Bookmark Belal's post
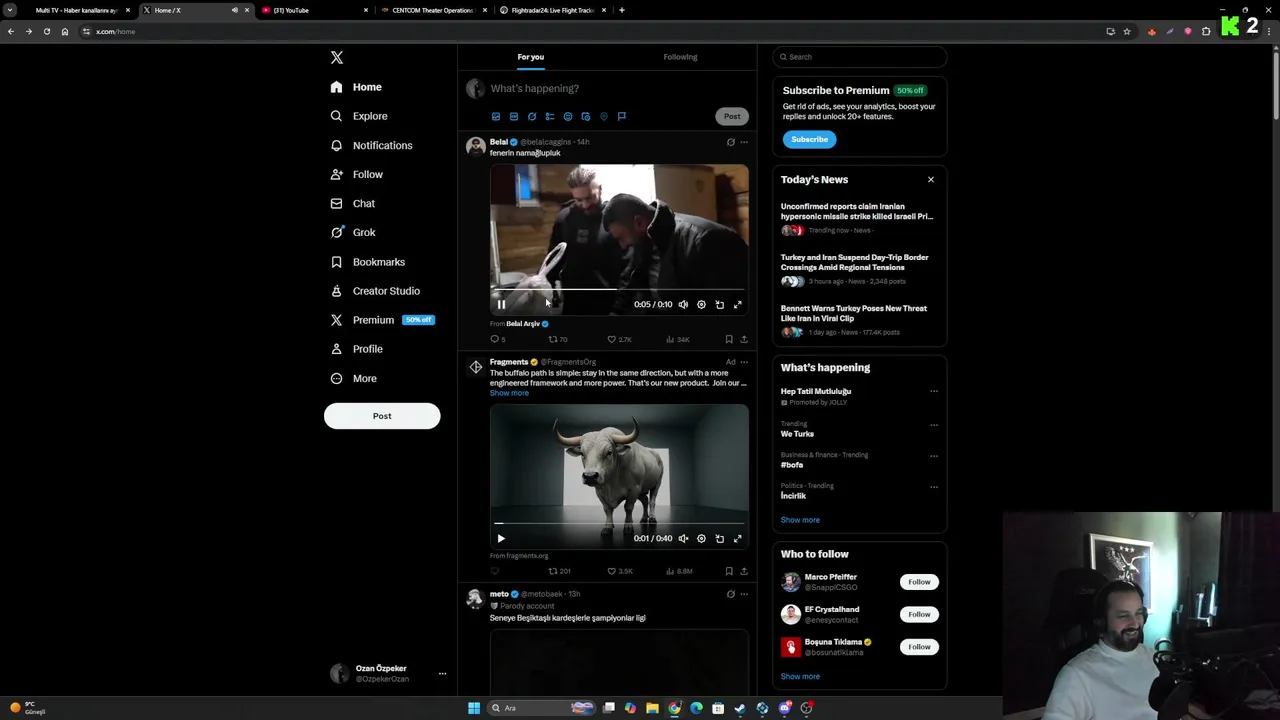 728,339
